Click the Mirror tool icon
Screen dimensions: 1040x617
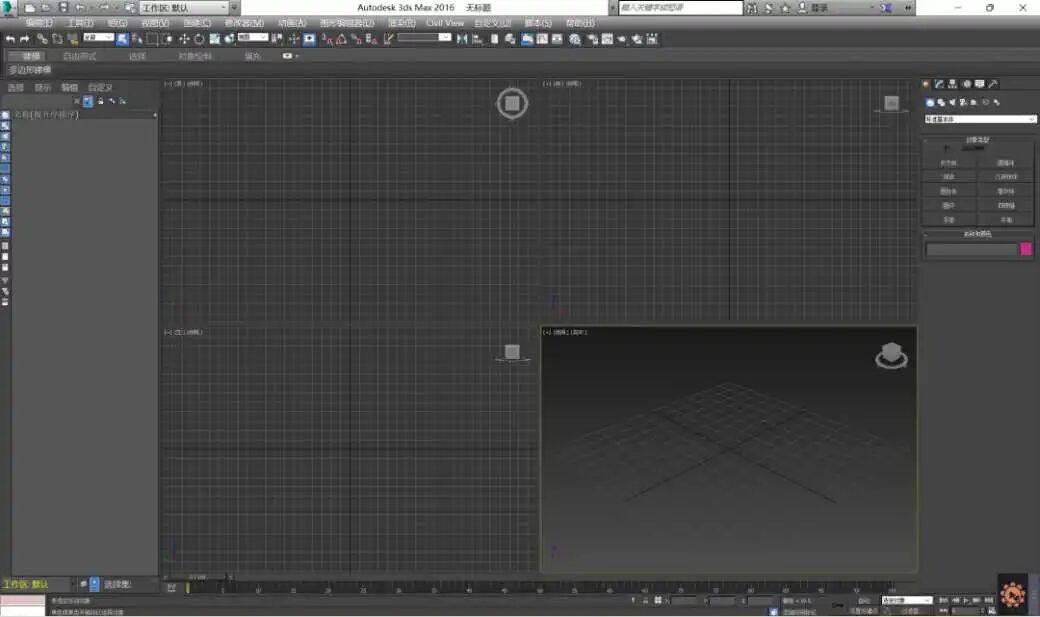click(461, 39)
